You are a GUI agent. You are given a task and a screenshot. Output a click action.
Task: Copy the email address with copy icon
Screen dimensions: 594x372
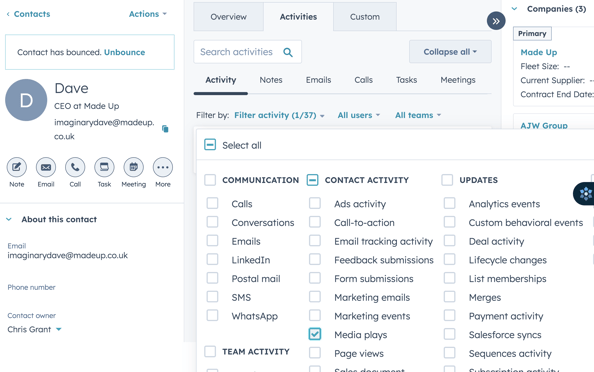165,129
